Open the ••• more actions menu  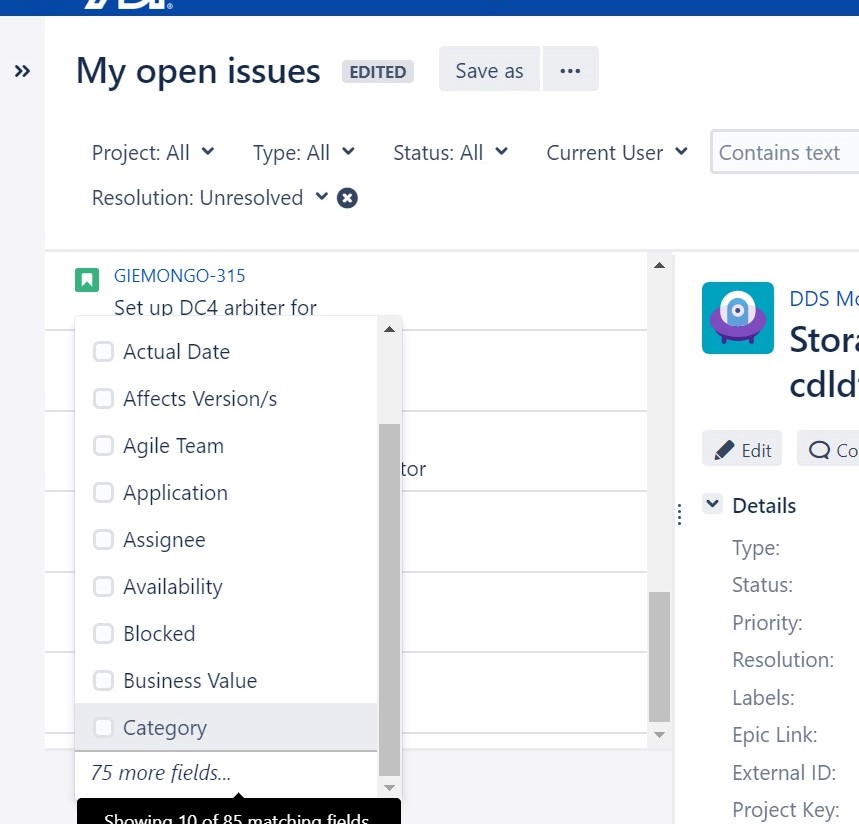coord(570,69)
